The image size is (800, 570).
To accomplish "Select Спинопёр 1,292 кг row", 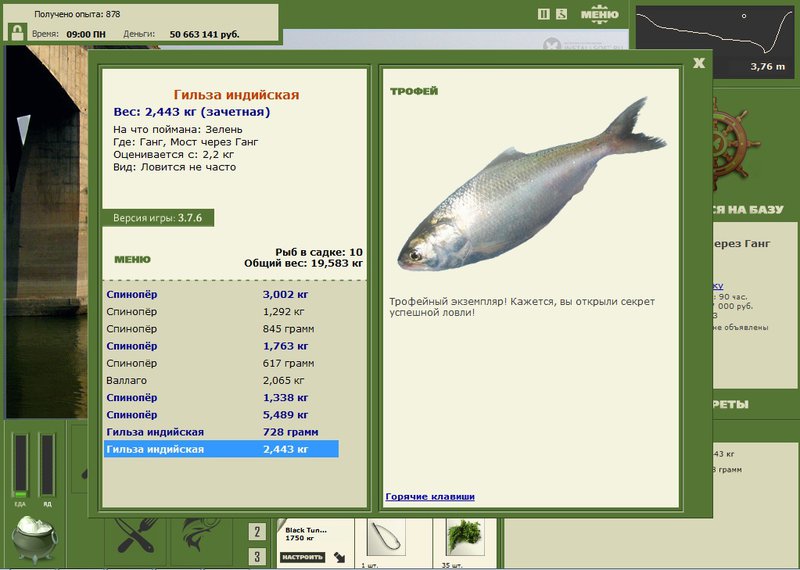I will 221,312.
